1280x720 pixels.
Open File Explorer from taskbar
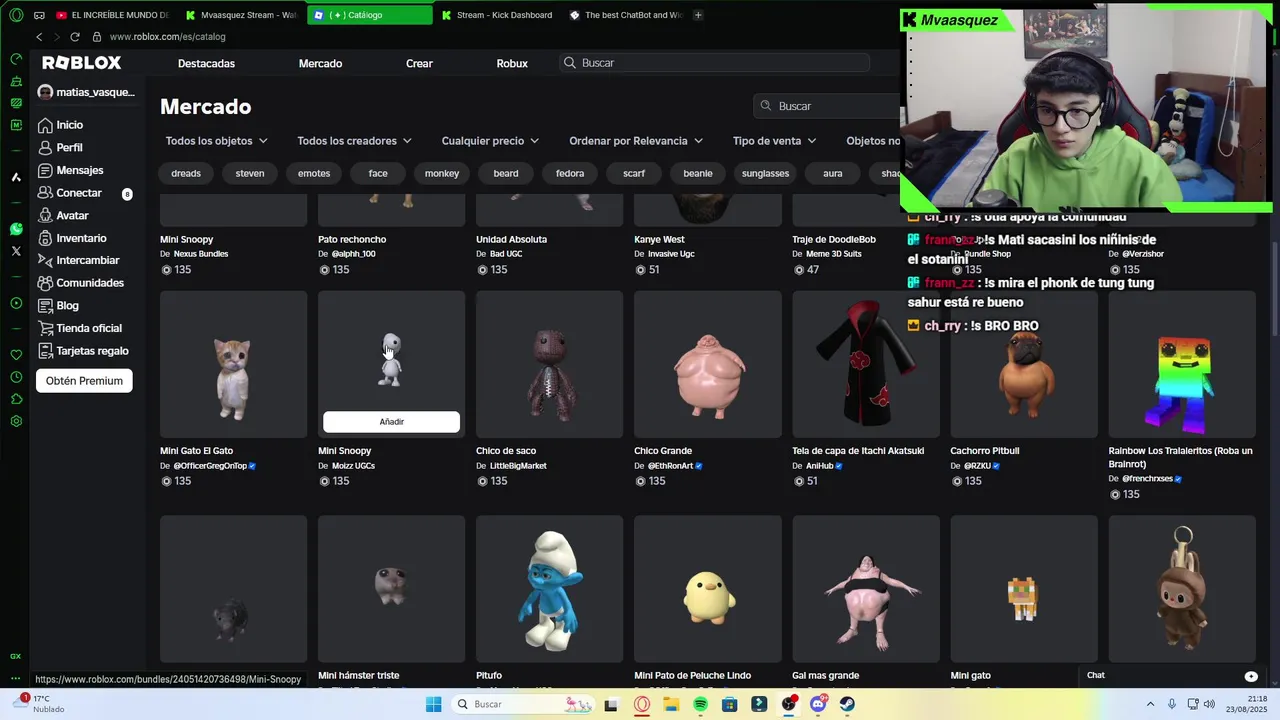(x=671, y=704)
